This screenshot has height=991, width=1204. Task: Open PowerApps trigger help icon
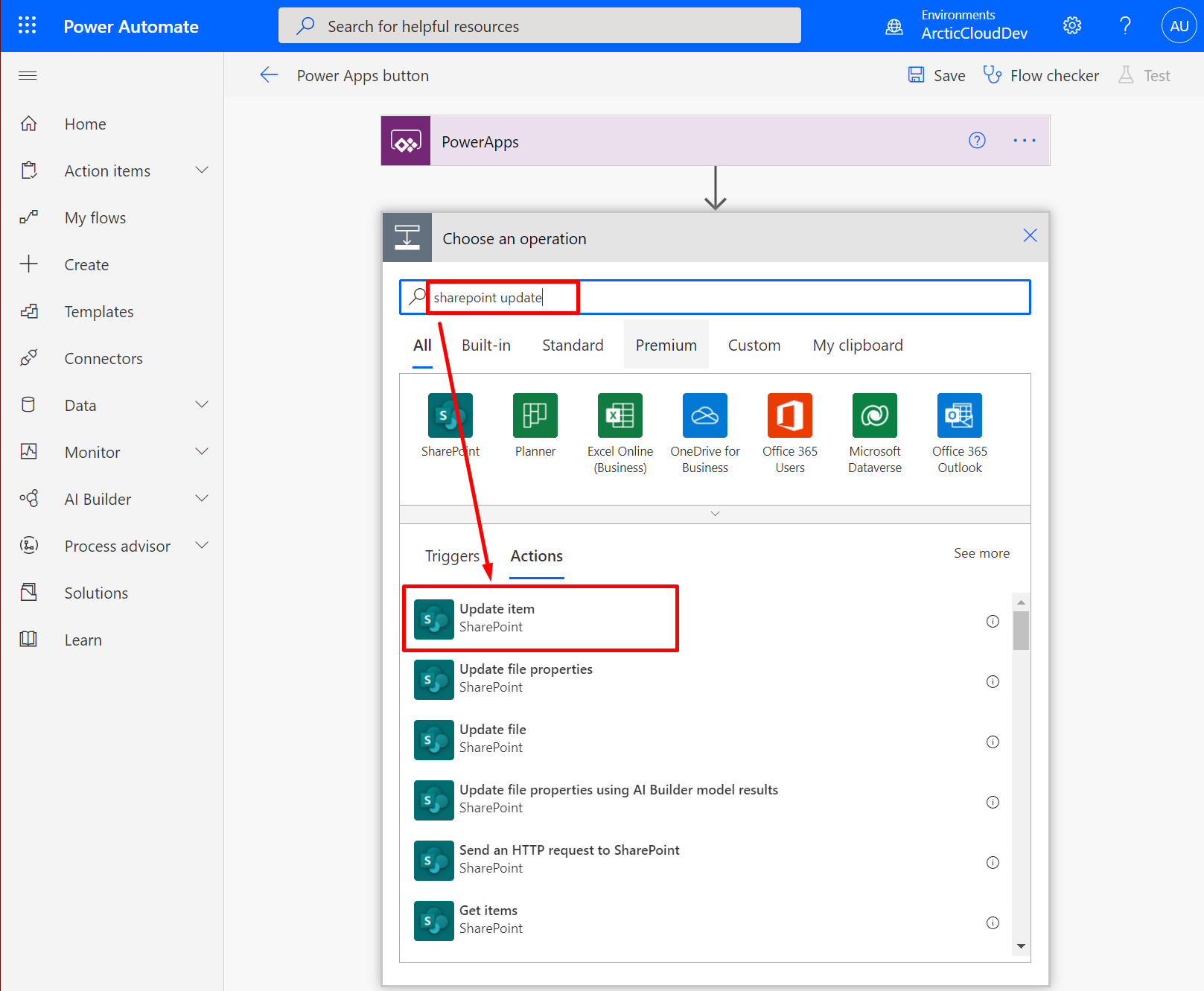[977, 140]
